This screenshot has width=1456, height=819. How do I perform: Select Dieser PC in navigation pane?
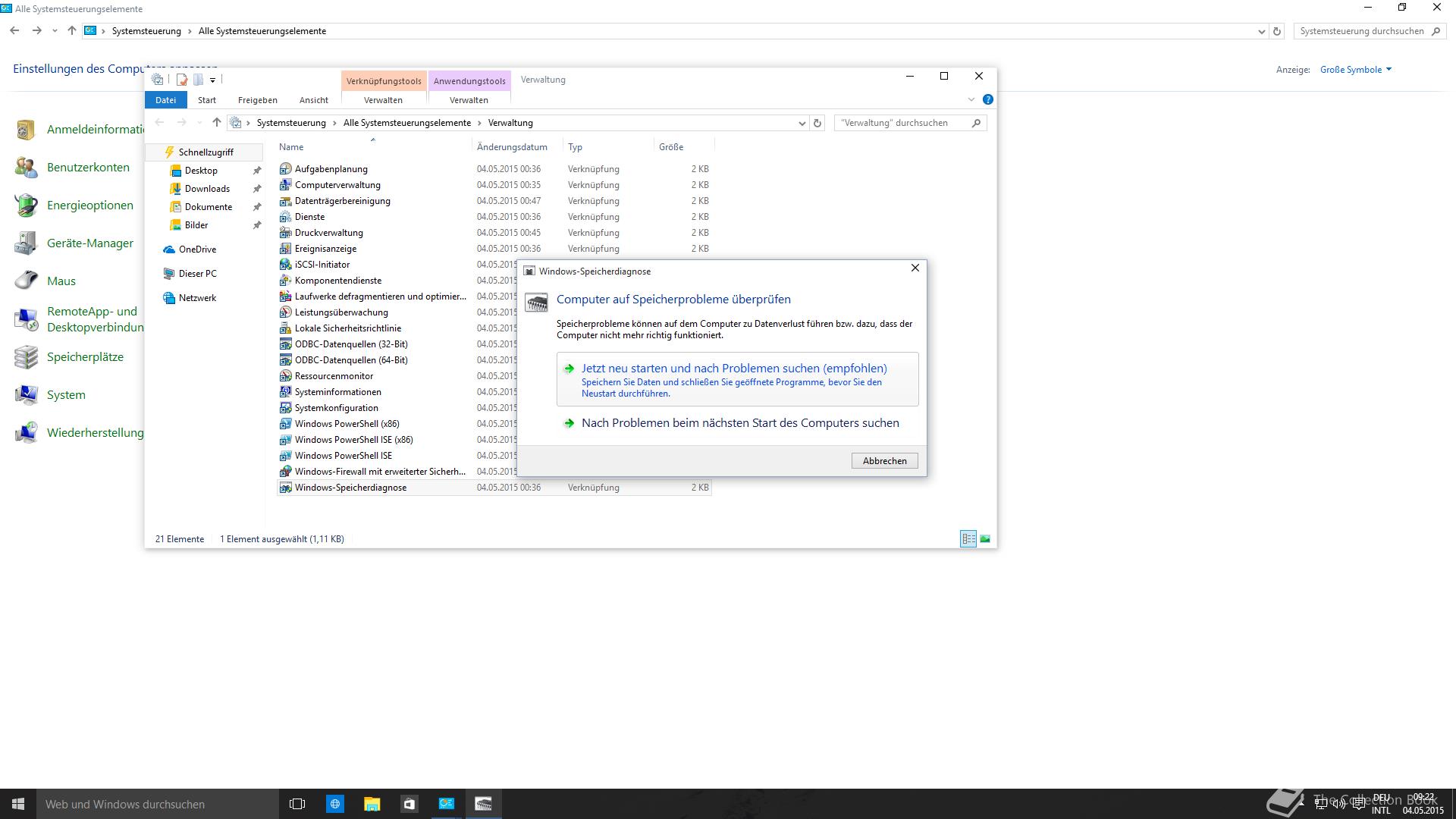(197, 274)
